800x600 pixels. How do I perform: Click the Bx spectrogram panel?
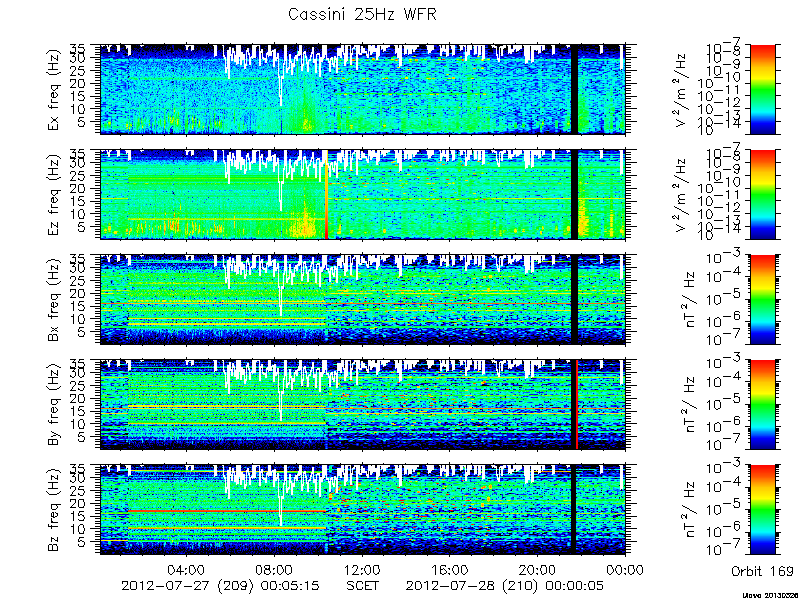pos(363,299)
